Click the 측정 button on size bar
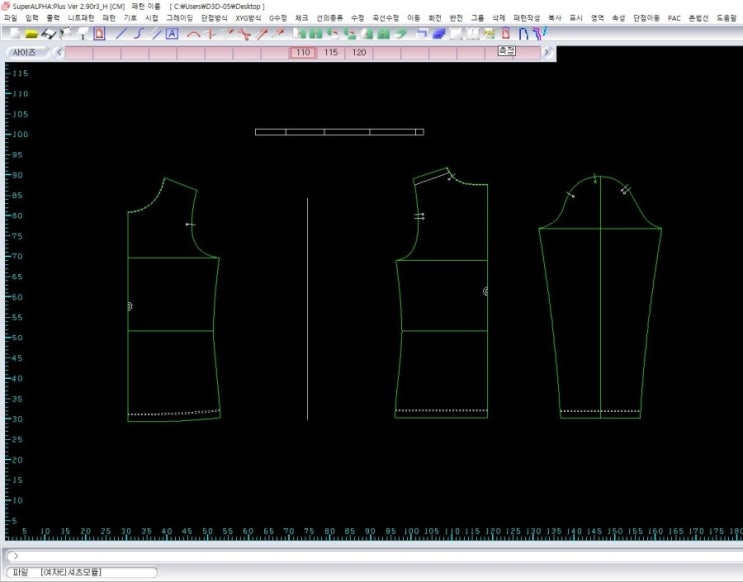Viewport: 743px width, 582px height. [506, 52]
